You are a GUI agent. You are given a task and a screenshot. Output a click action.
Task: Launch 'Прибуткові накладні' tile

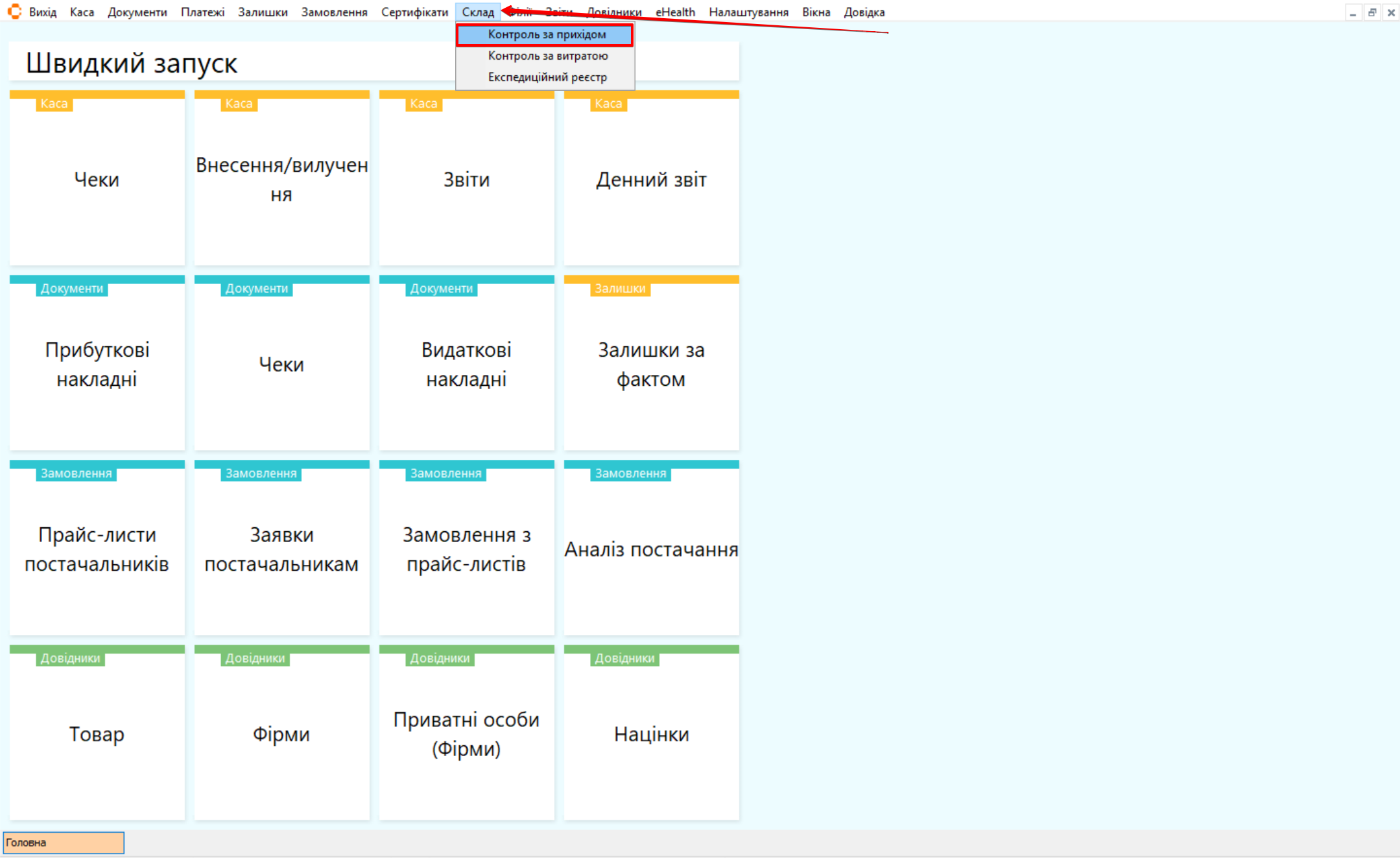[x=97, y=364]
